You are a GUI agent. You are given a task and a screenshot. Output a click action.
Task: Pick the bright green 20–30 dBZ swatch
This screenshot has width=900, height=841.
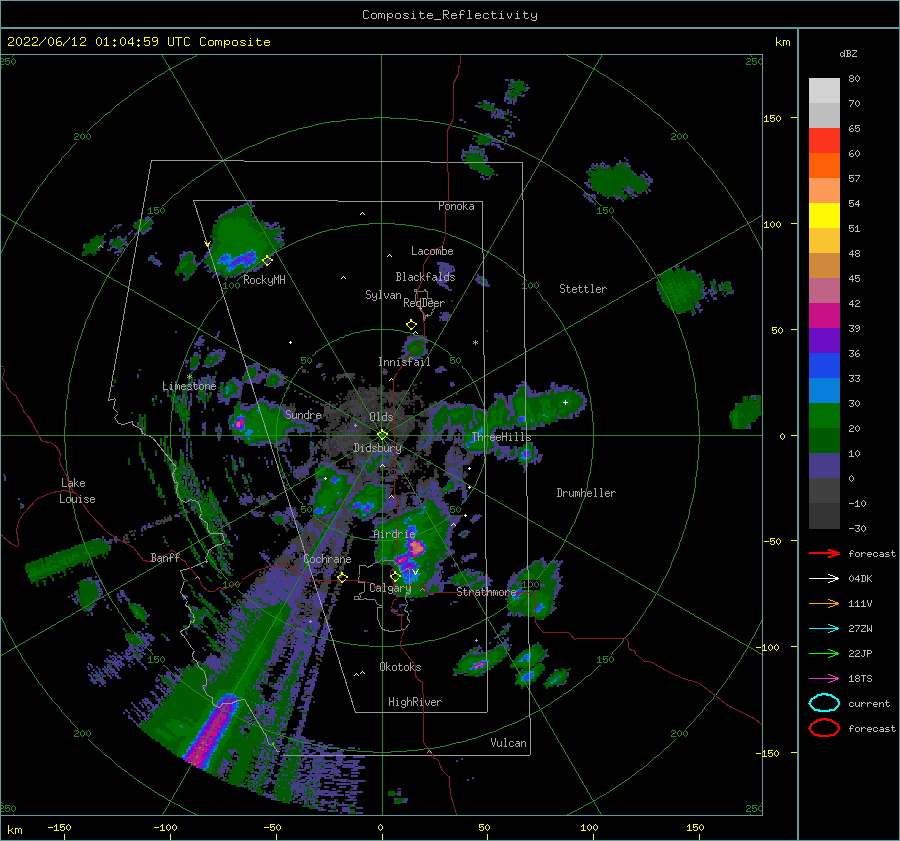coord(824,416)
